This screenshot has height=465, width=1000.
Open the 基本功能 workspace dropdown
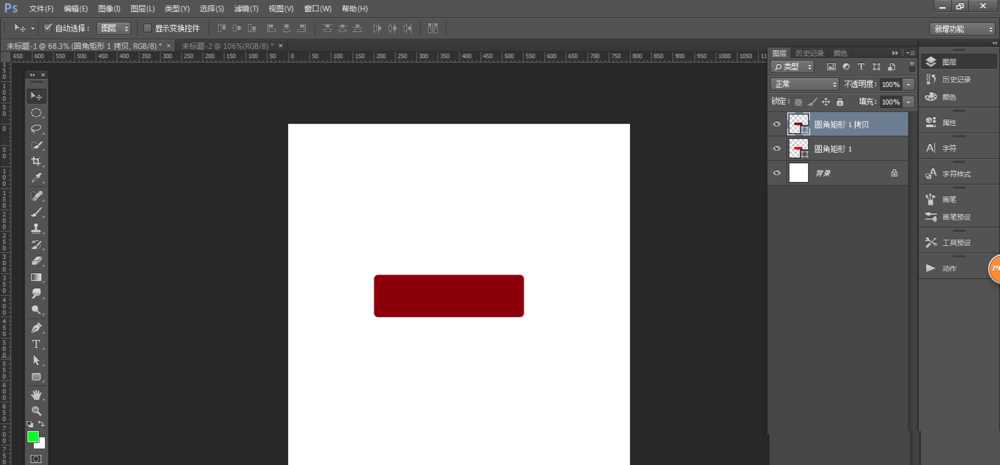pos(962,29)
